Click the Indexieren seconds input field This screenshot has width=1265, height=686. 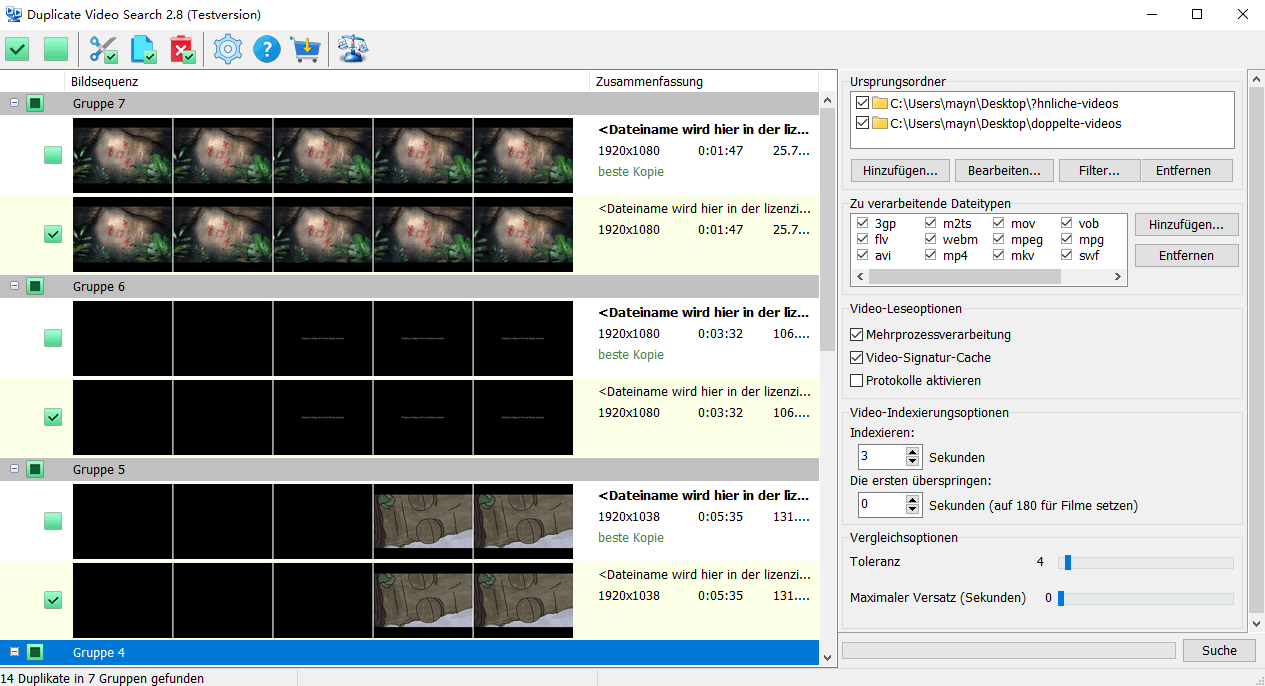pos(881,457)
